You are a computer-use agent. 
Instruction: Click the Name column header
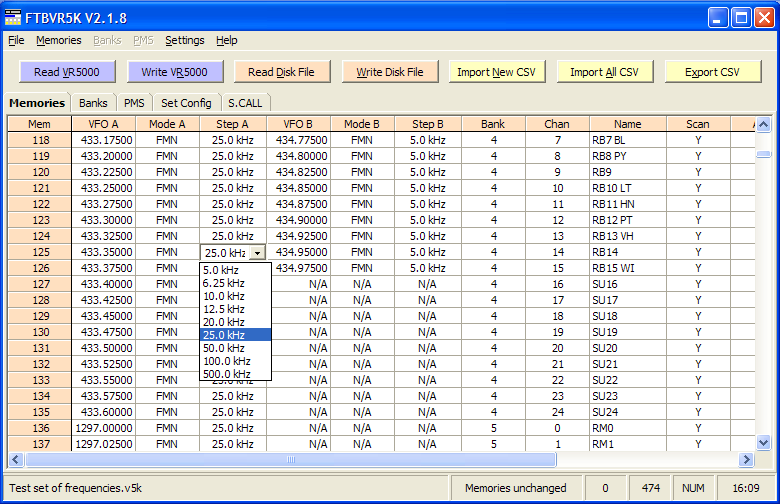pos(628,124)
